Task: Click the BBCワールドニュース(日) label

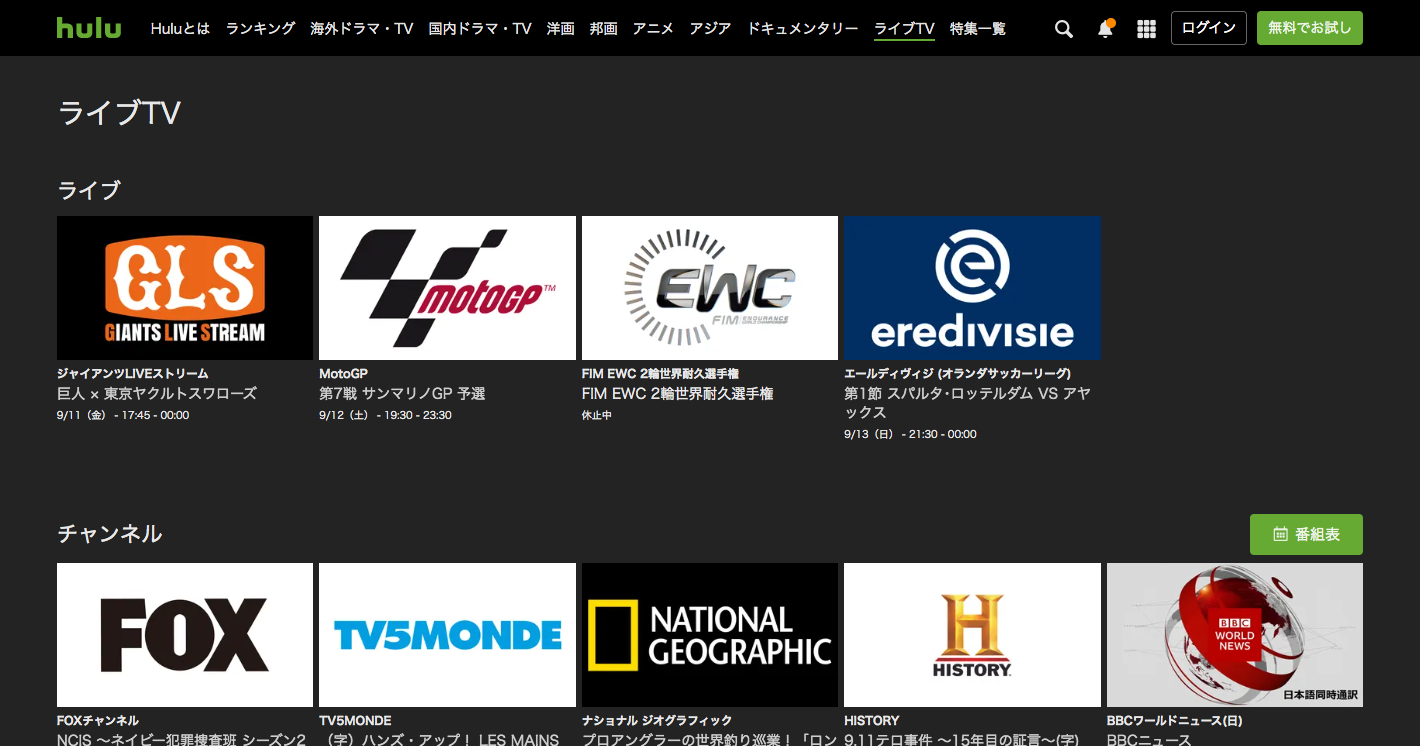Action: 1174,720
